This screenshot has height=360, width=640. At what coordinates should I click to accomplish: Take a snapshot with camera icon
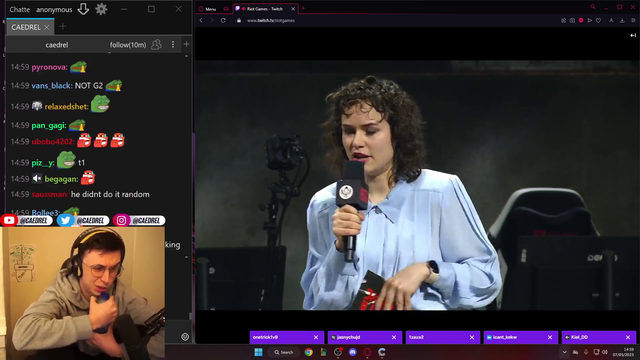click(x=572, y=20)
